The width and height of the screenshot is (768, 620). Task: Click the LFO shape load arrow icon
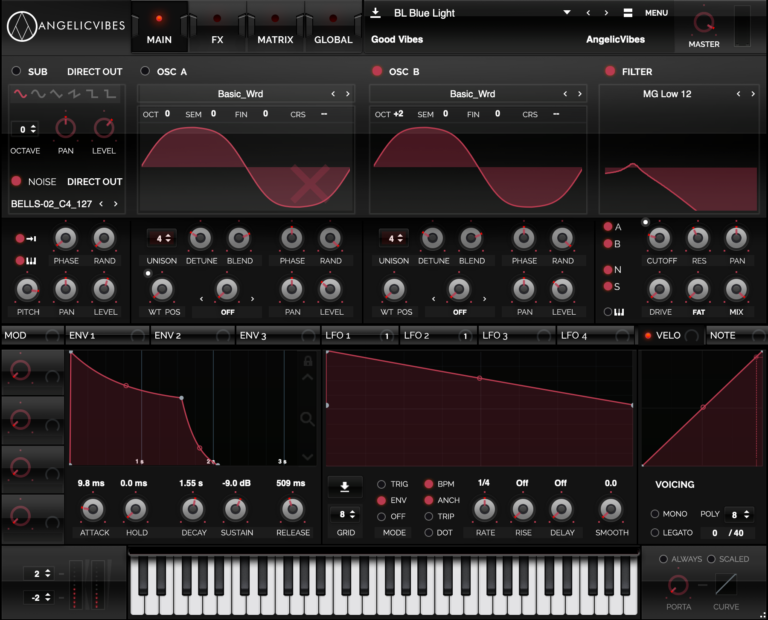pos(345,487)
